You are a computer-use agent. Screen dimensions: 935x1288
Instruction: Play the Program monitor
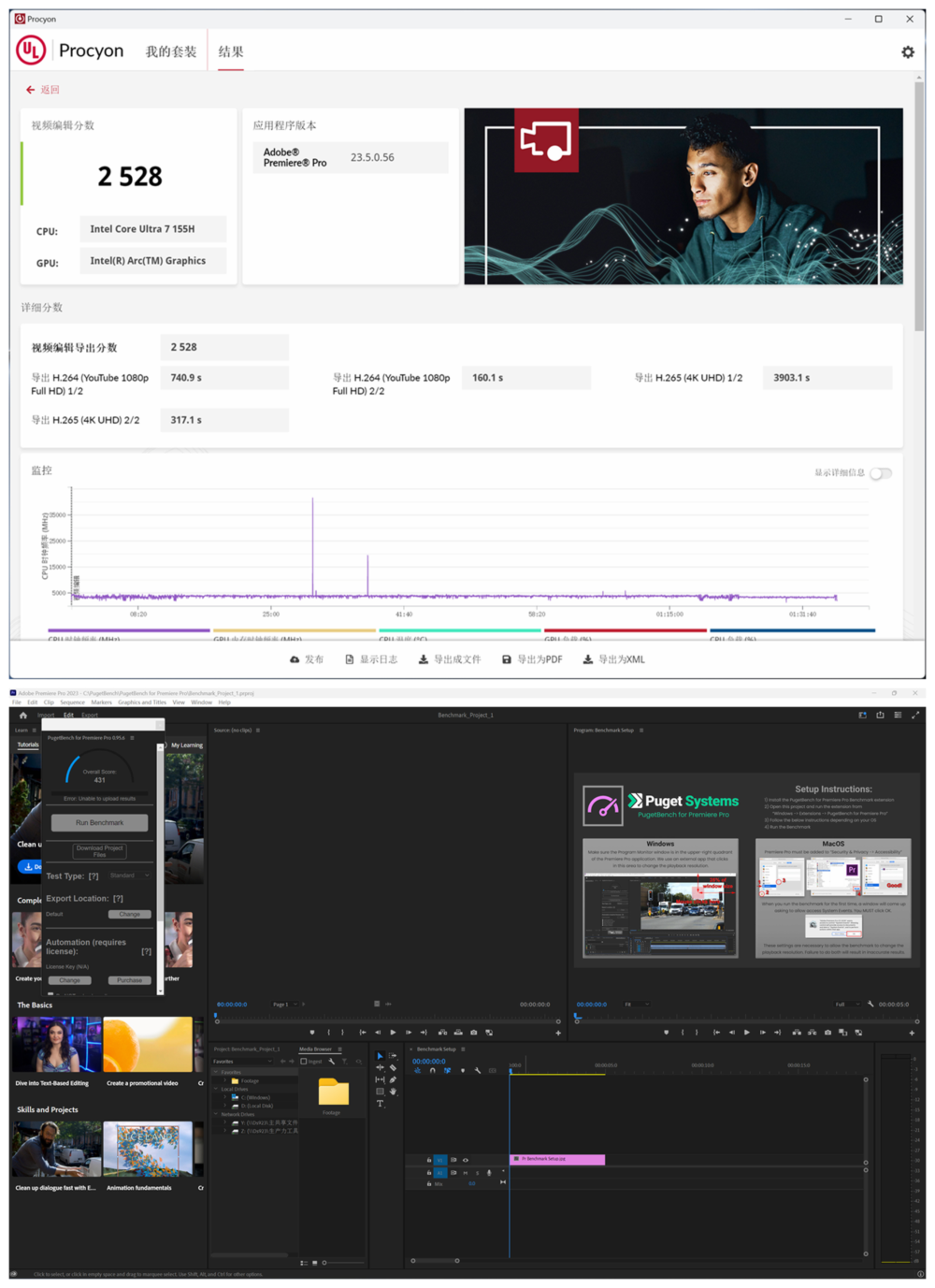747,1033
